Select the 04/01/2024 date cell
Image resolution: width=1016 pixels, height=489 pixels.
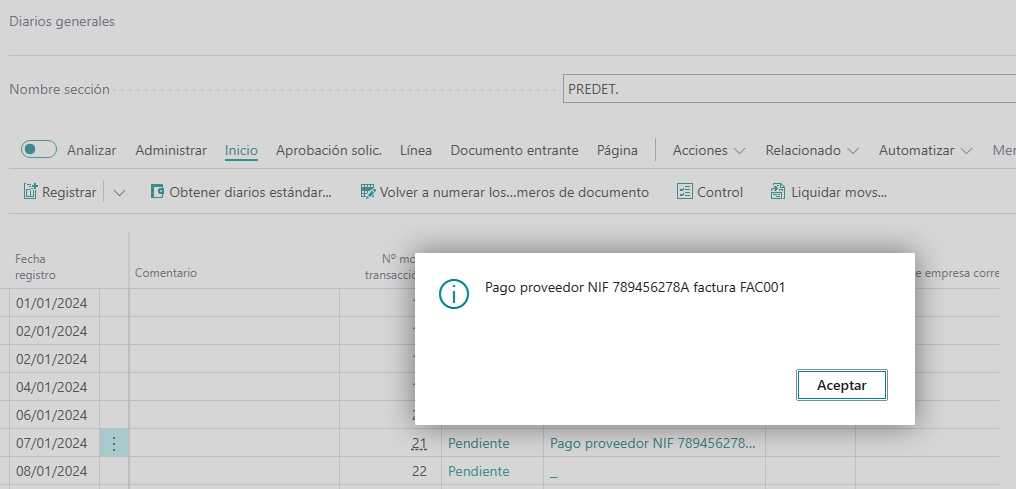pyautogui.click(x=55, y=387)
